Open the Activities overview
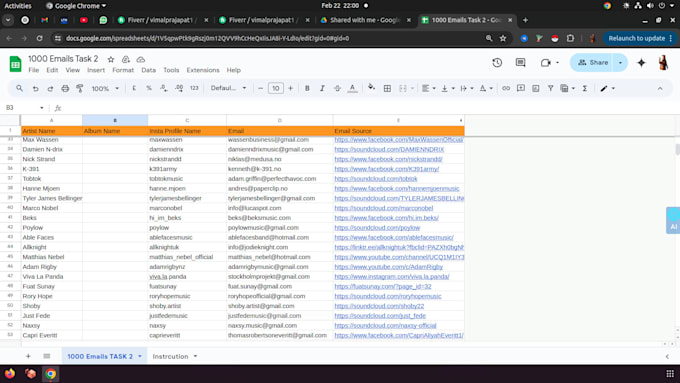 18,6
